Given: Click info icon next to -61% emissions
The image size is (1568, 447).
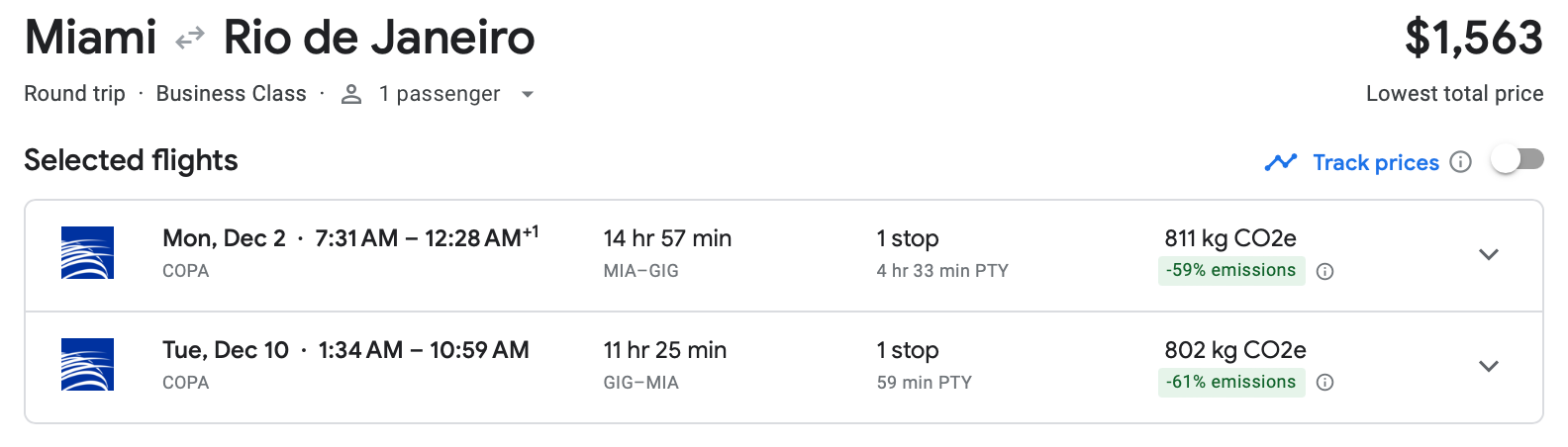Looking at the screenshot, I should click(1325, 383).
